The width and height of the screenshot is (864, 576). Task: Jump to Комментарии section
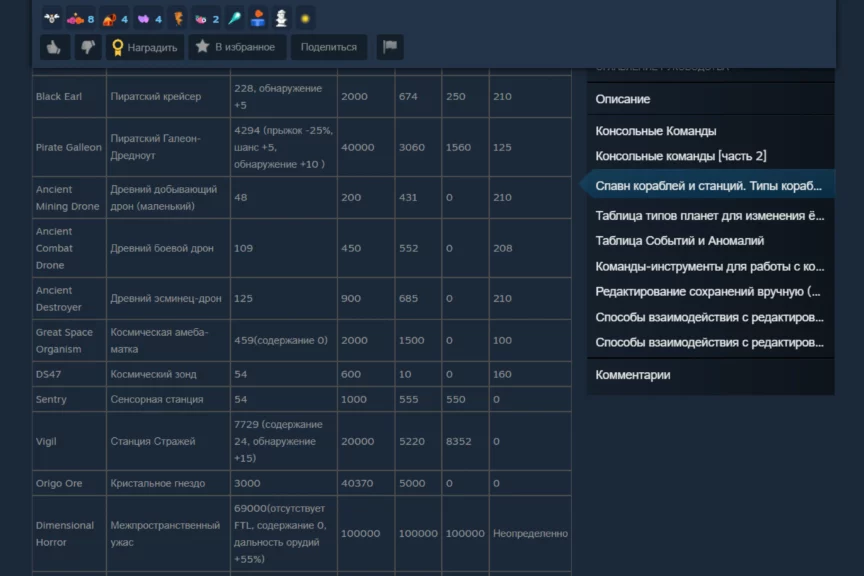pos(632,375)
